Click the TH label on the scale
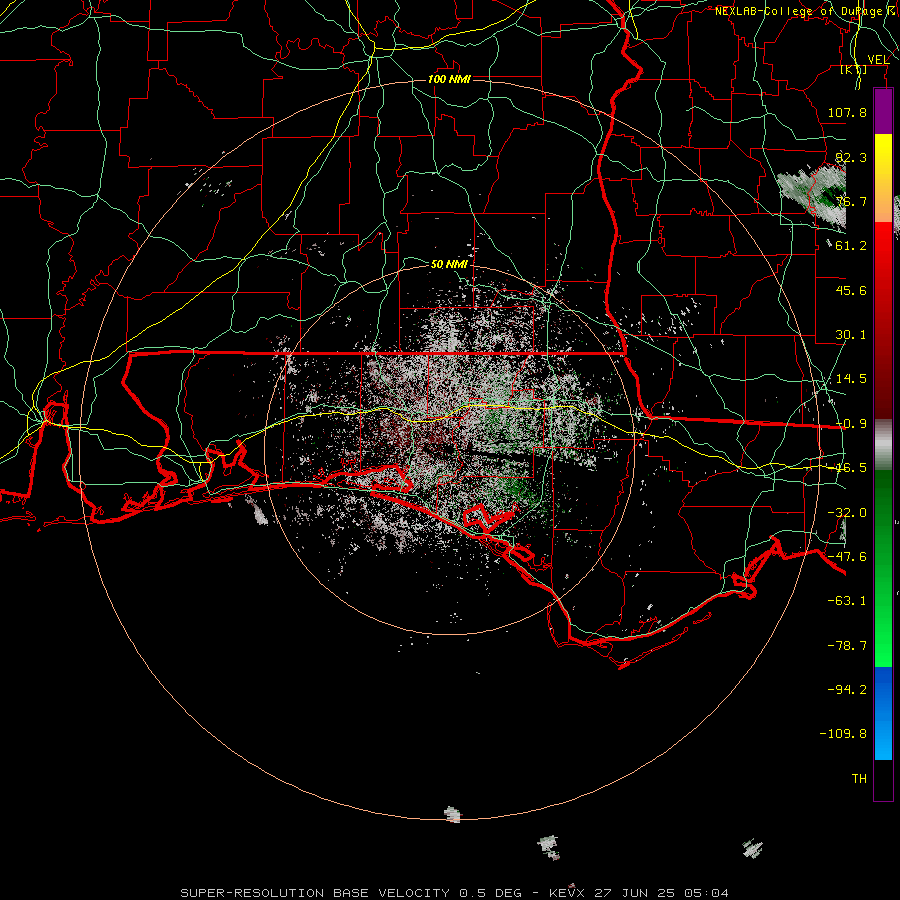The width and height of the screenshot is (900, 900). tap(859, 779)
